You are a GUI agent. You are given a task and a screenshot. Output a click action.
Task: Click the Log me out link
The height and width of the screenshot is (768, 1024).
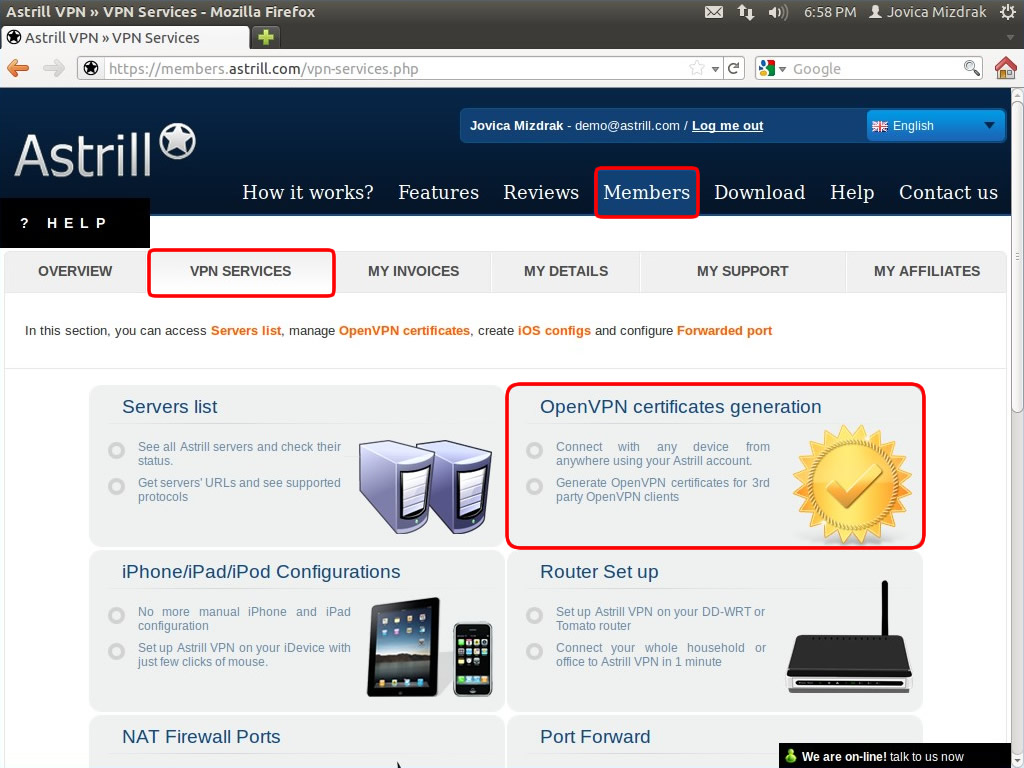[x=728, y=125]
